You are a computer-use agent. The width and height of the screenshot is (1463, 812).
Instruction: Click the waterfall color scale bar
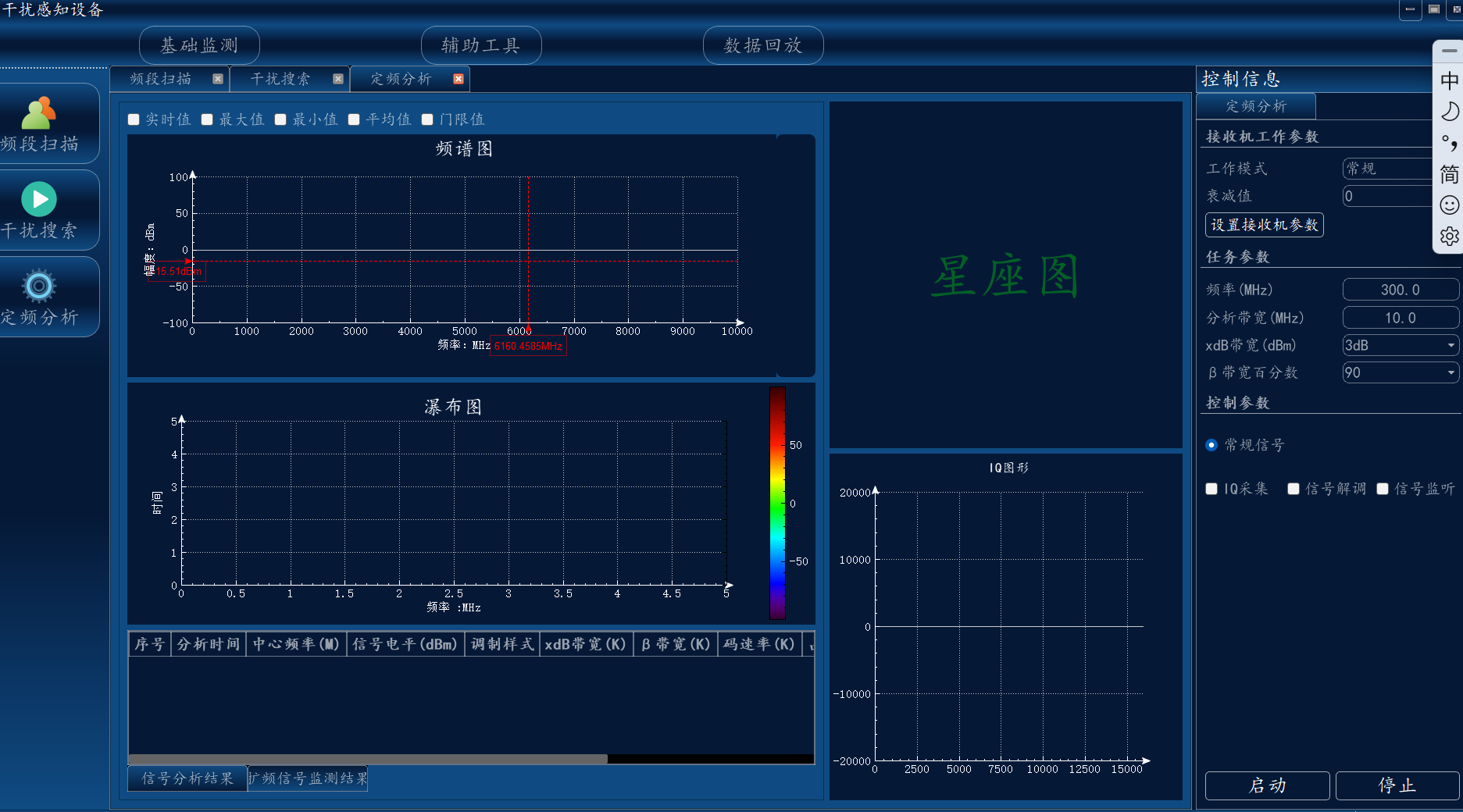pyautogui.click(x=777, y=503)
